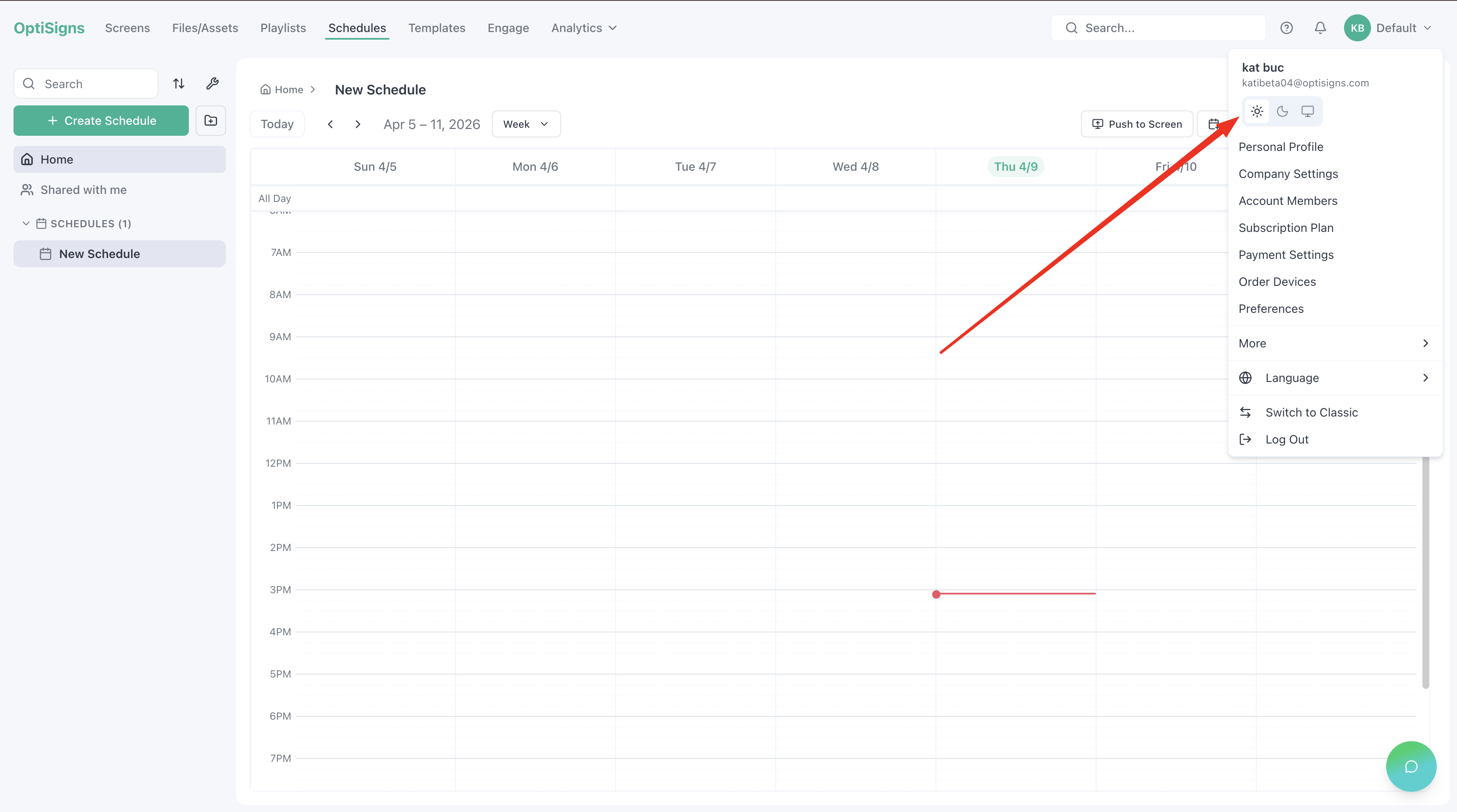This screenshot has width=1457, height=812.
Task: Collapse the SCHEDULES section
Action: 26,223
